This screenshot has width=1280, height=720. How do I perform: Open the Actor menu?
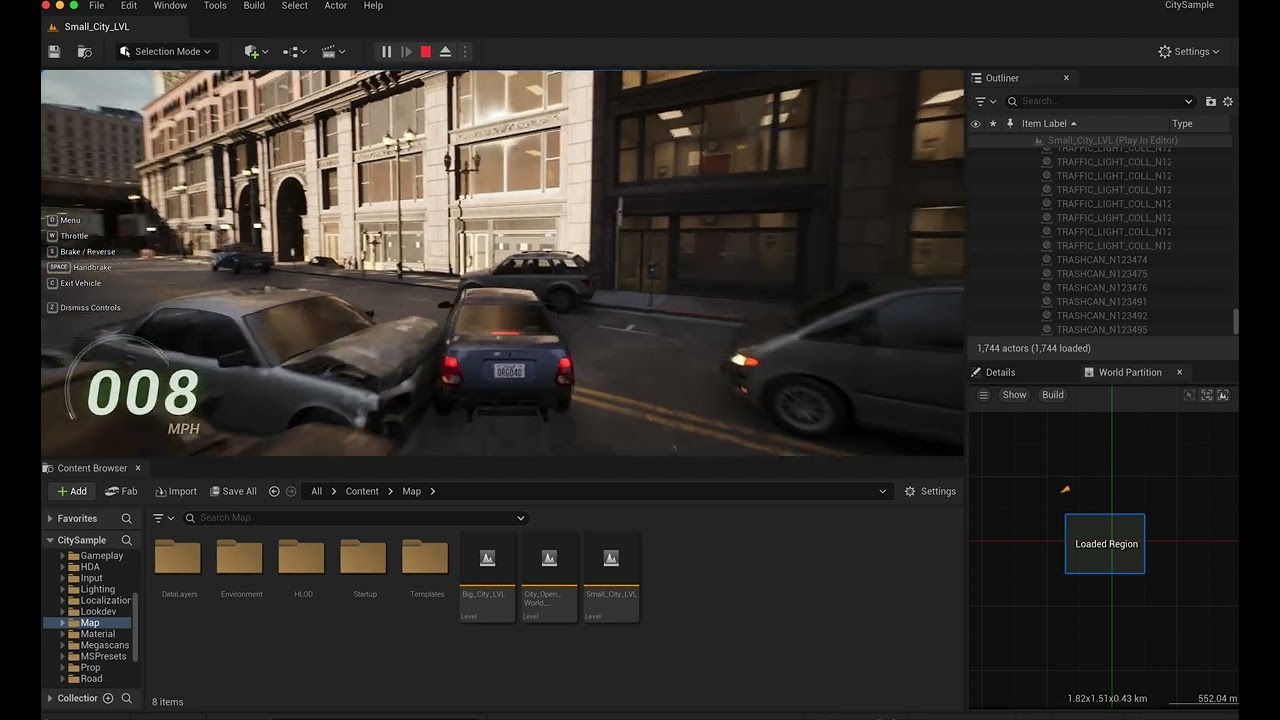(x=336, y=6)
